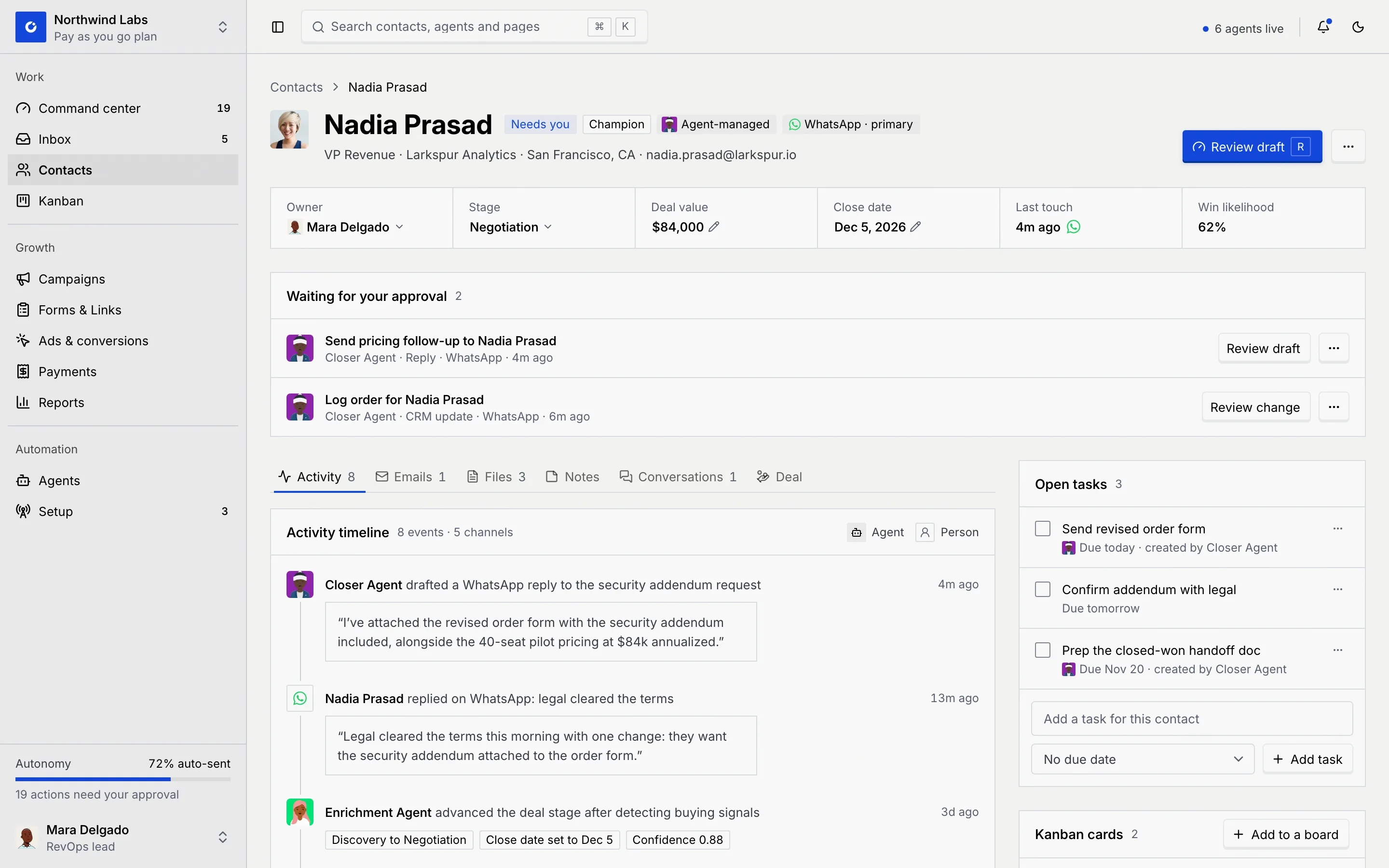Viewport: 1389px width, 868px height.
Task: Open the Stage Negotiation dropdown
Action: (510, 227)
